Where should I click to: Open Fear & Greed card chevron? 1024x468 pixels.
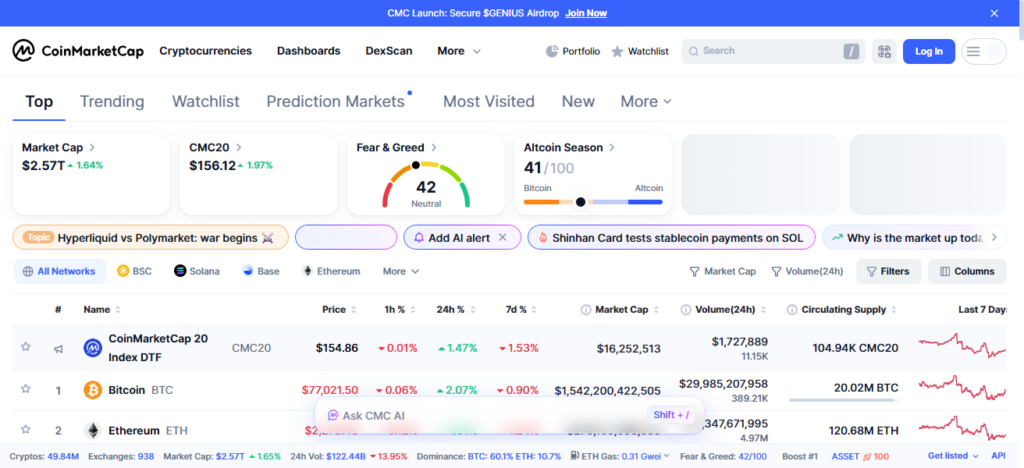pyautogui.click(x=434, y=148)
